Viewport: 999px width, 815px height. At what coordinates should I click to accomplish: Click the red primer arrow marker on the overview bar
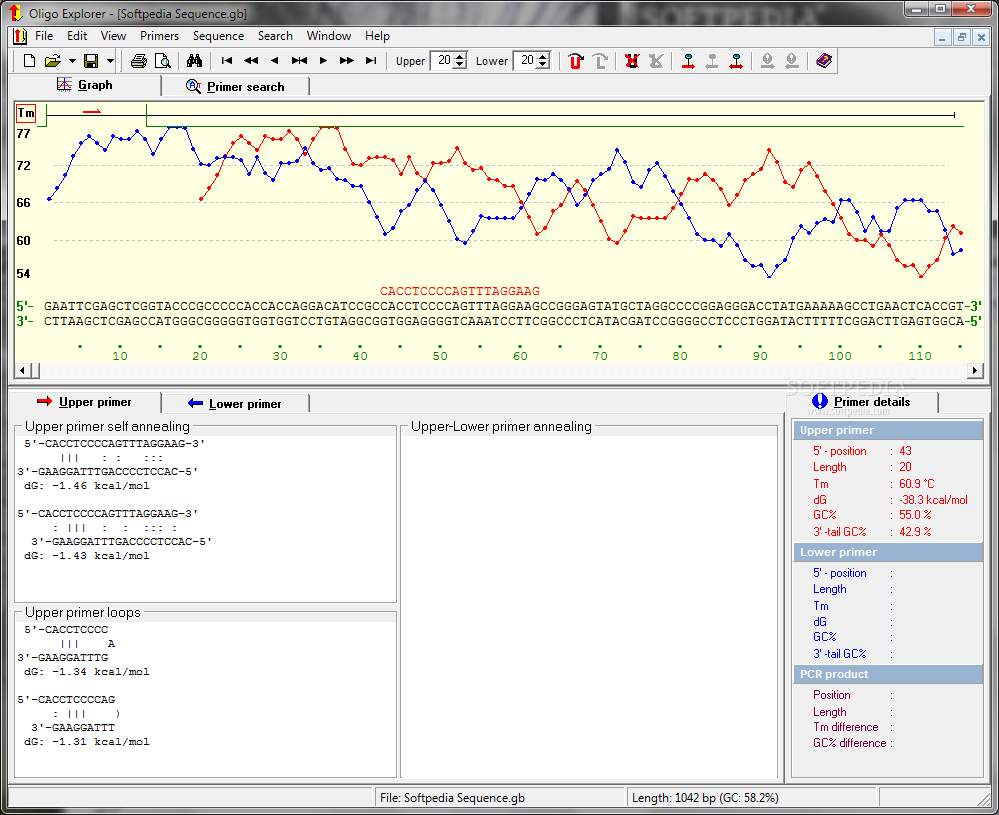[x=92, y=112]
